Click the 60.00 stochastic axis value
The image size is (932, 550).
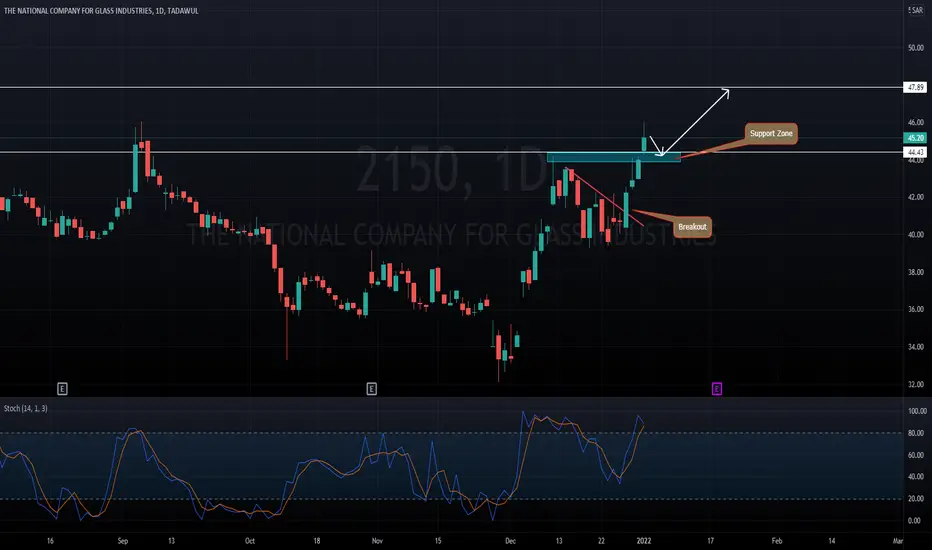coord(916,455)
